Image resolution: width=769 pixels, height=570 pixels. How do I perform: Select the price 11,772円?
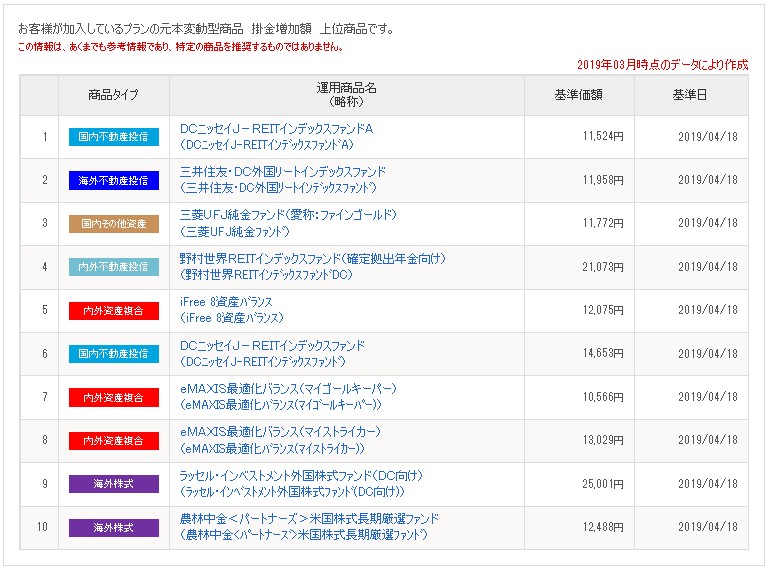click(603, 223)
